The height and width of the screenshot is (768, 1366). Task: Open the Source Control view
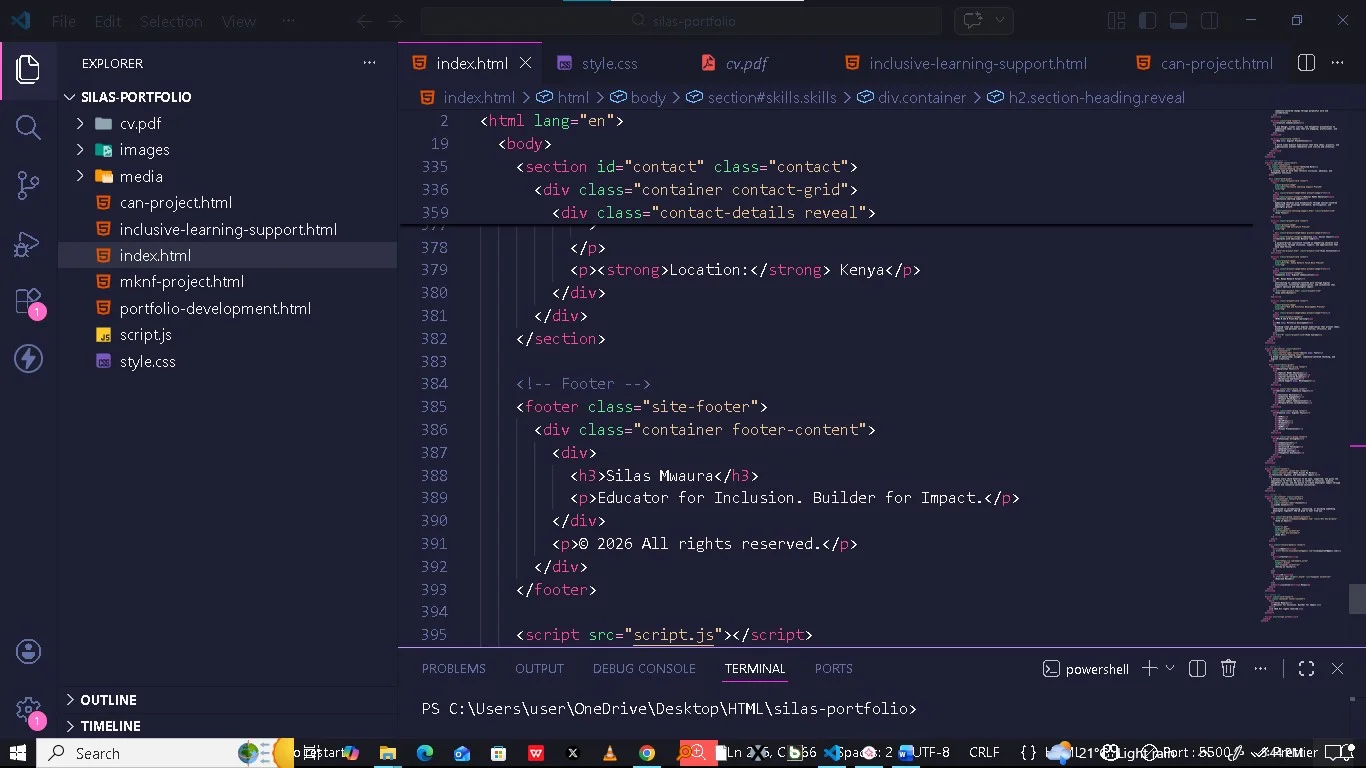[28, 185]
